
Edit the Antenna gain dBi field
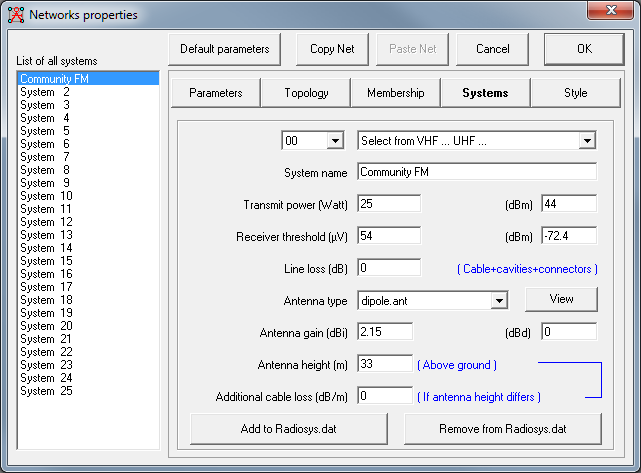(385, 332)
